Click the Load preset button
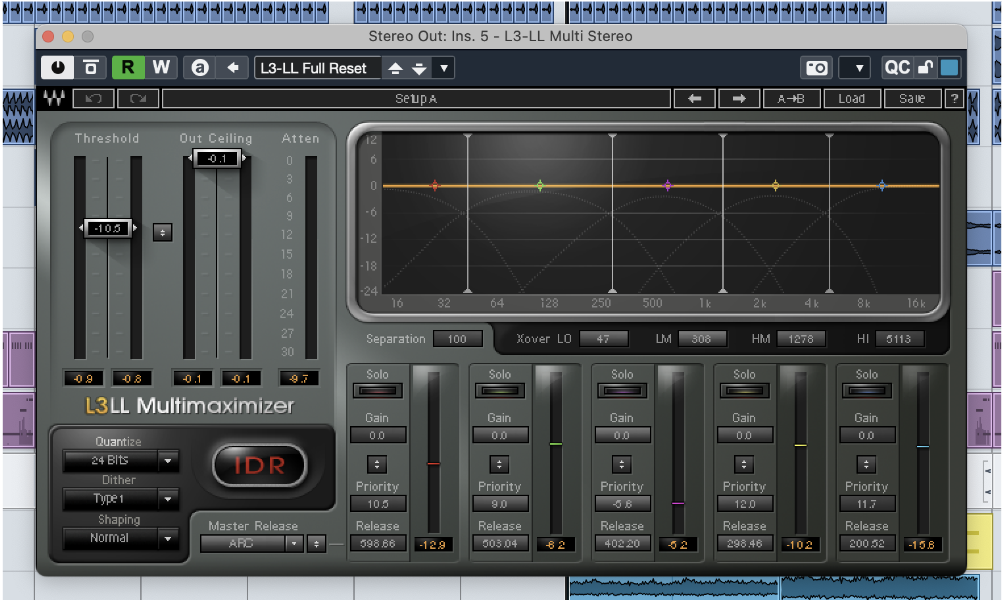The width and height of the screenshot is (1003, 600). (x=851, y=99)
